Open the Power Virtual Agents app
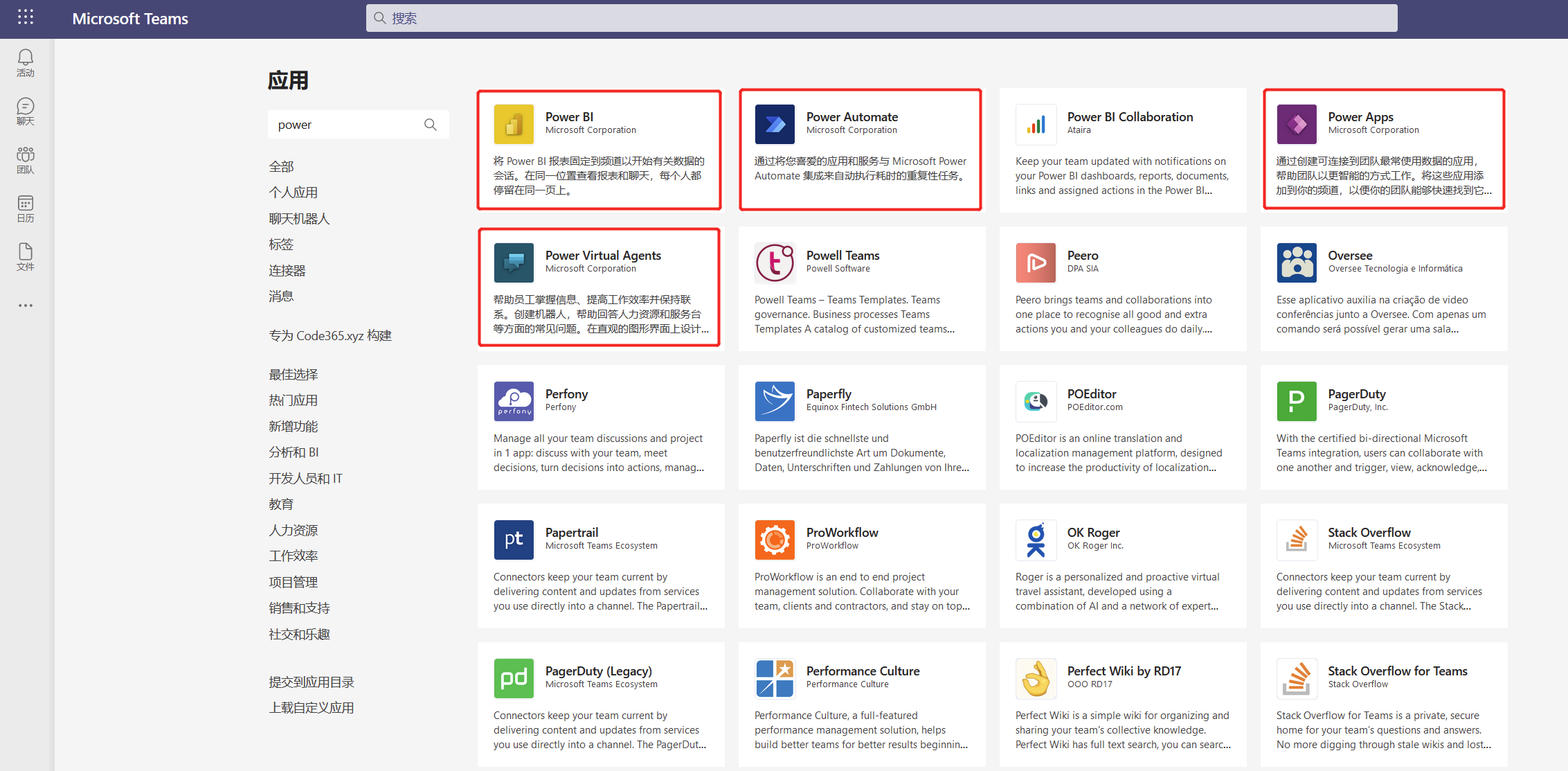 (600, 287)
